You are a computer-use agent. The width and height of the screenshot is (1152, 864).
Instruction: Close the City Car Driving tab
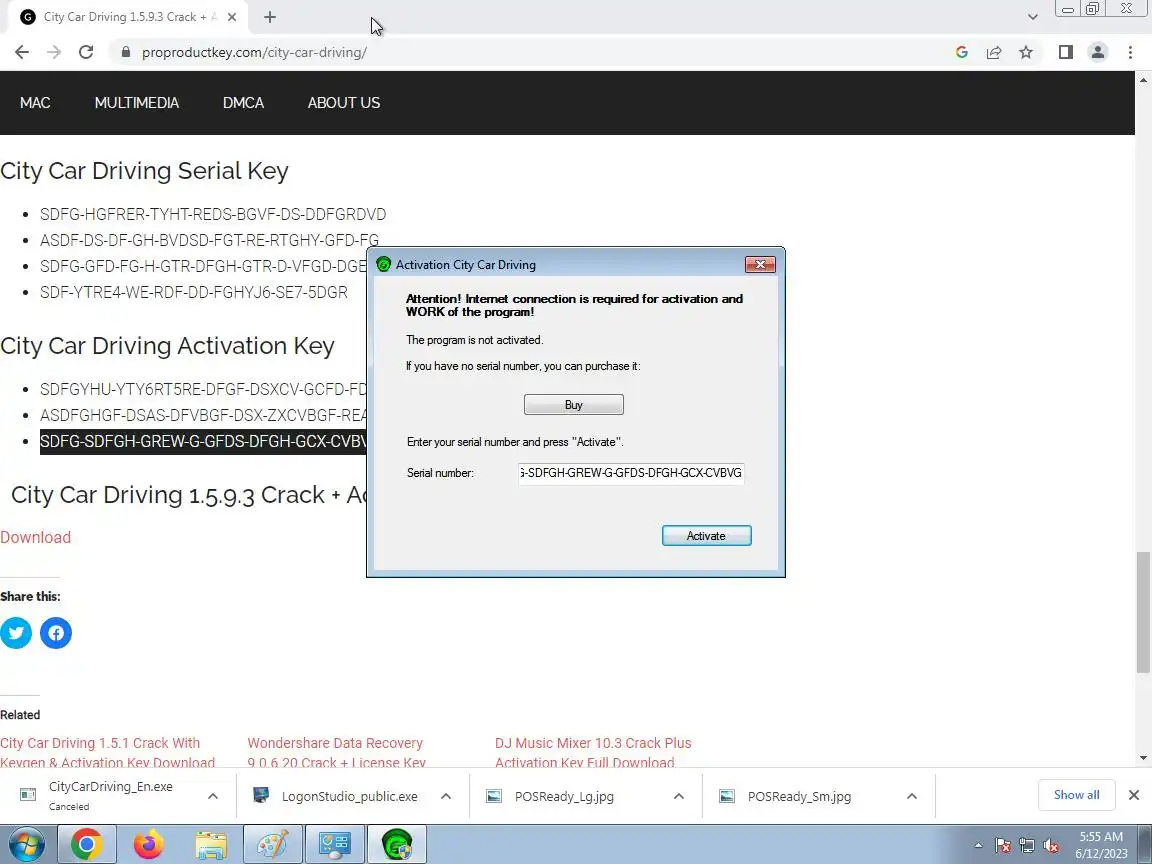point(232,17)
